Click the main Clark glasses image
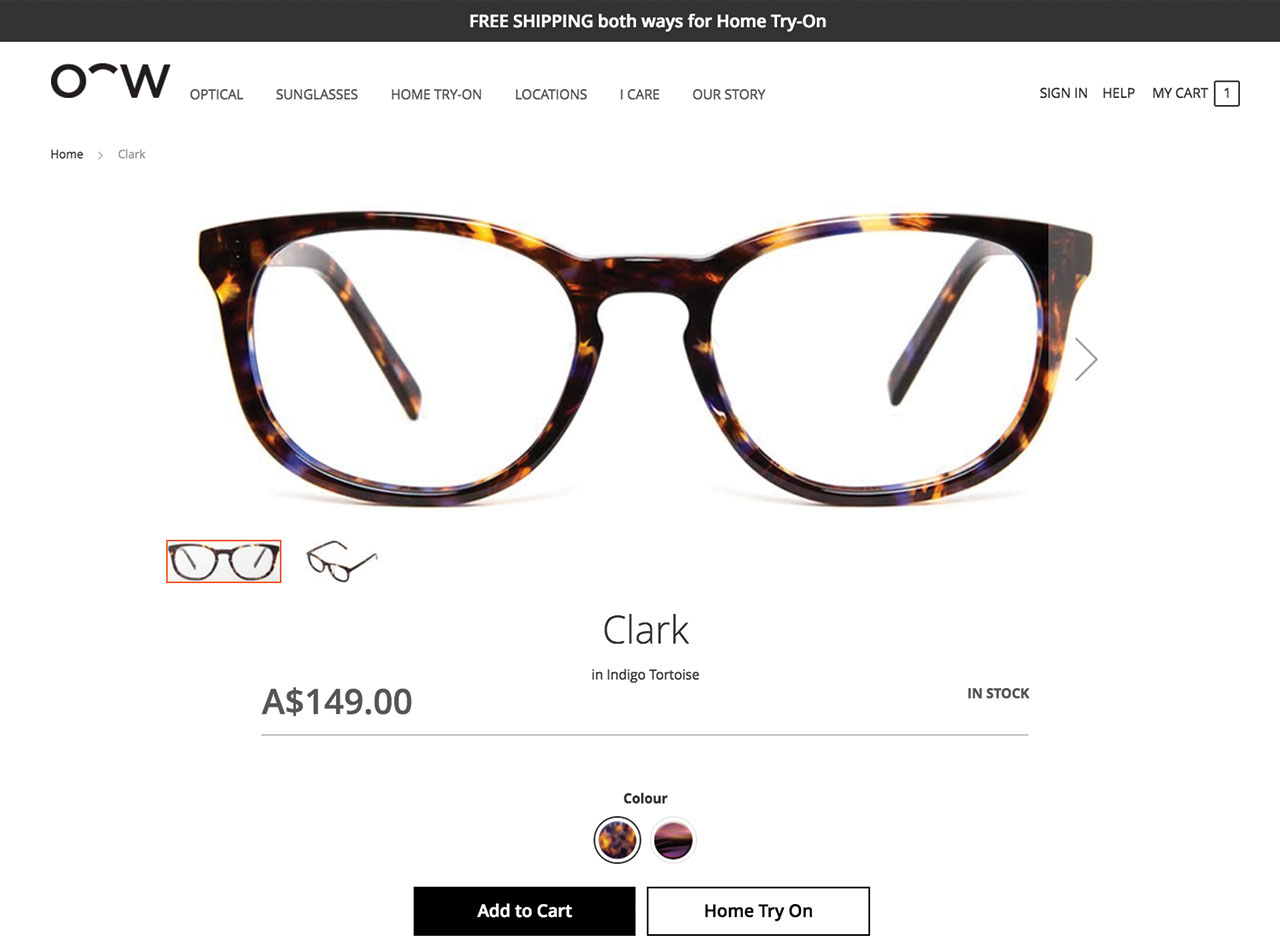 [x=646, y=360]
